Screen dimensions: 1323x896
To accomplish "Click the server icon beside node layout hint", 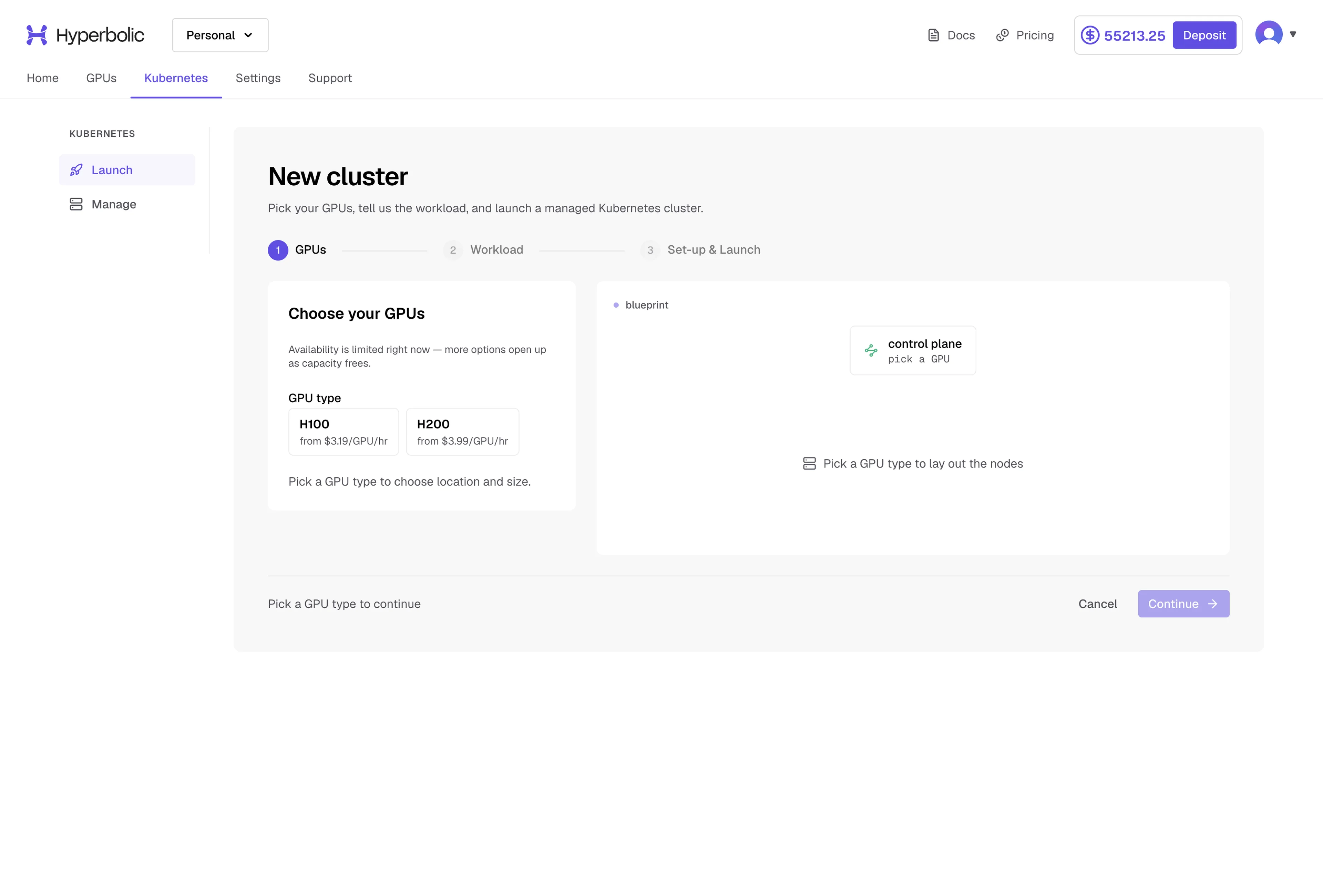I will pos(809,463).
